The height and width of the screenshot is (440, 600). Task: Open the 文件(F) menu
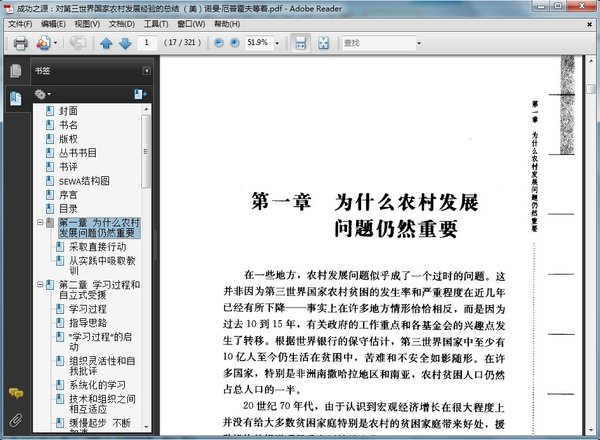20,24
